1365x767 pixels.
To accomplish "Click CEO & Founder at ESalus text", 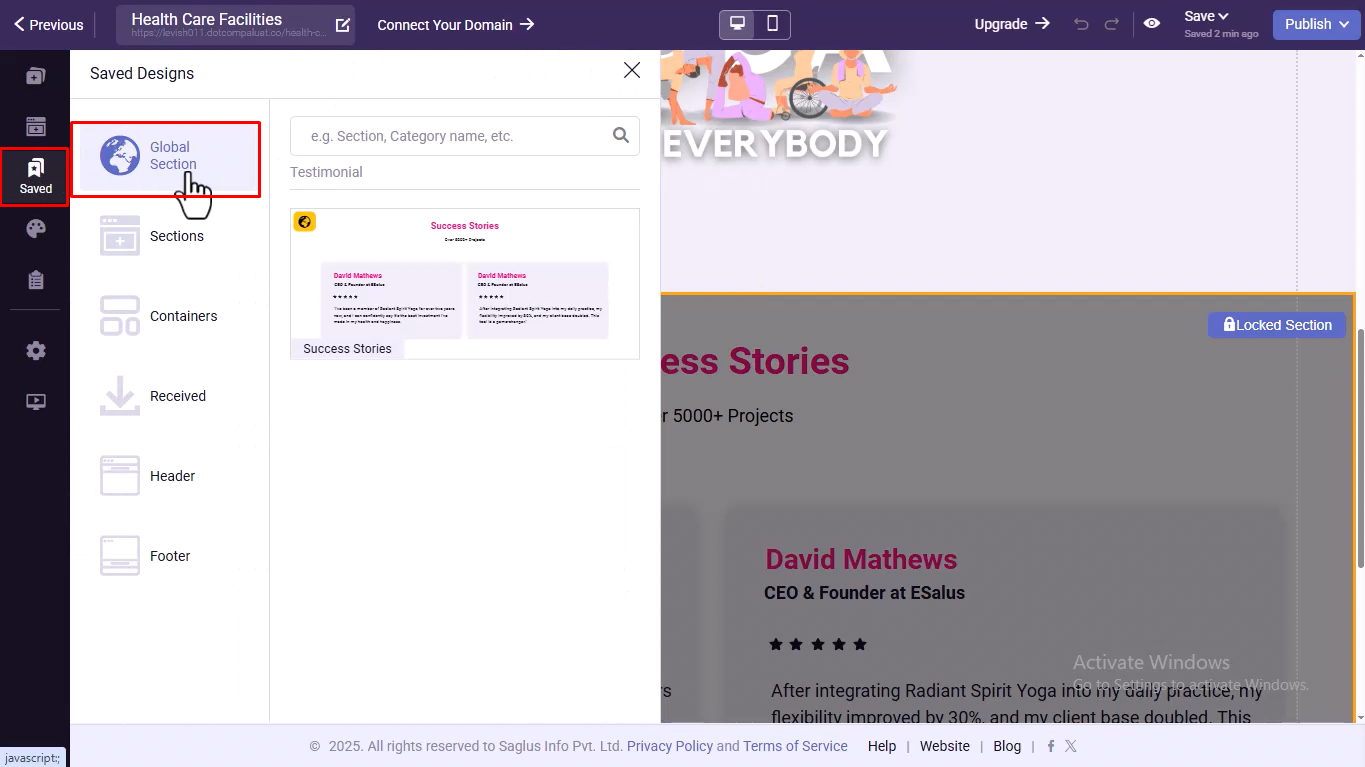I will 864,593.
